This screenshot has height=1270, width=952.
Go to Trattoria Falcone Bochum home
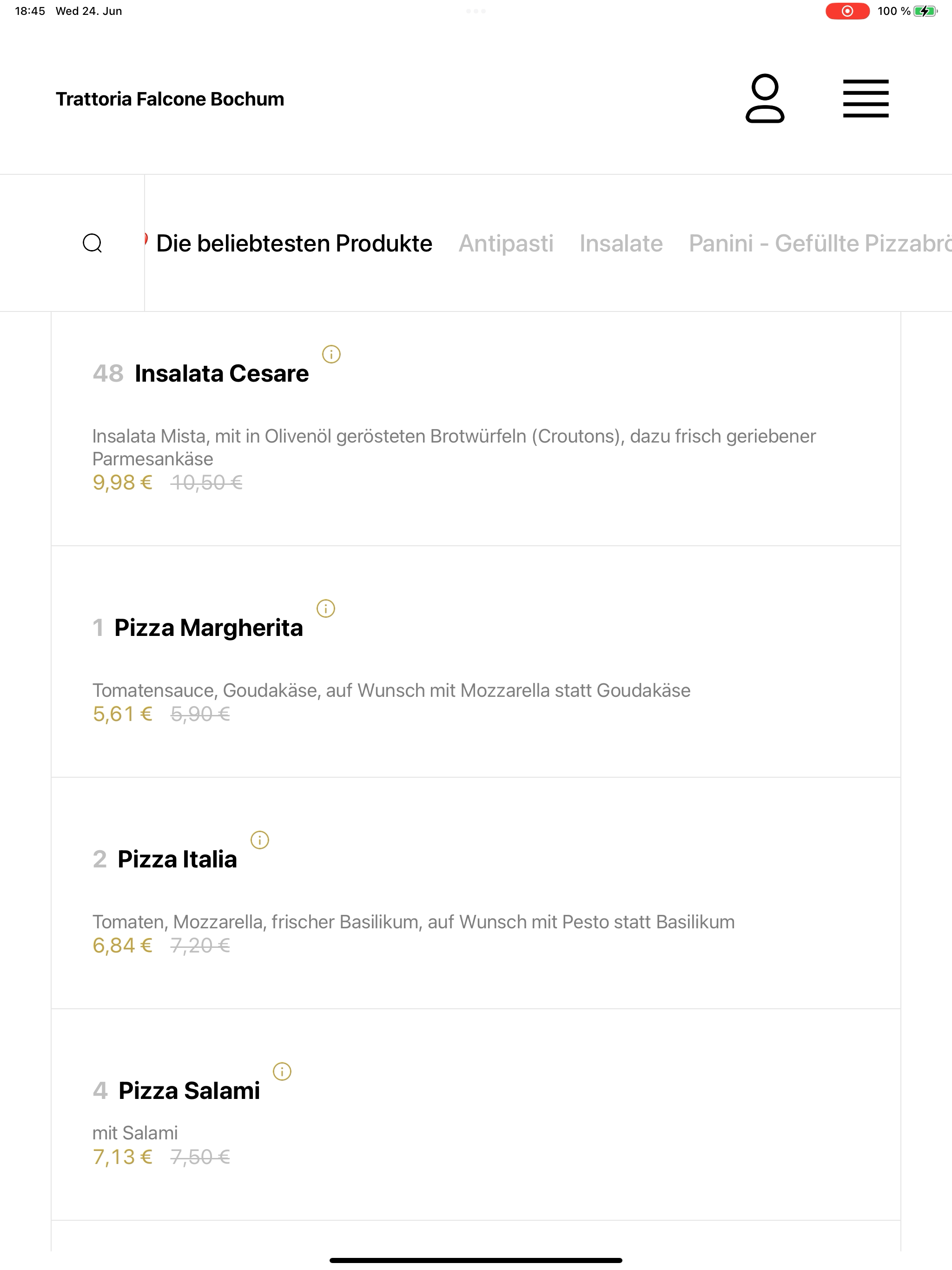click(170, 99)
